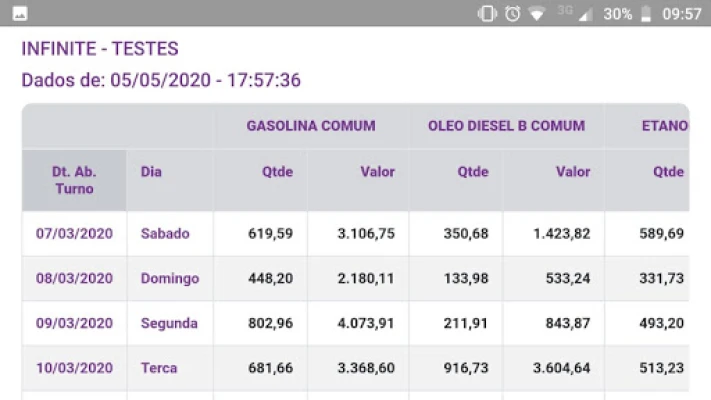Tap the alarm clock status icon
711x400 pixels.
513,14
